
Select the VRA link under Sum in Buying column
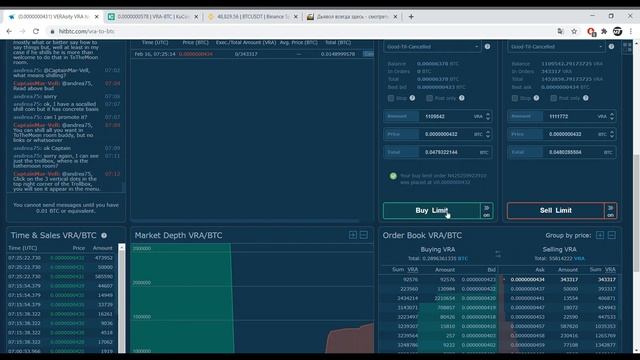(x=413, y=269)
